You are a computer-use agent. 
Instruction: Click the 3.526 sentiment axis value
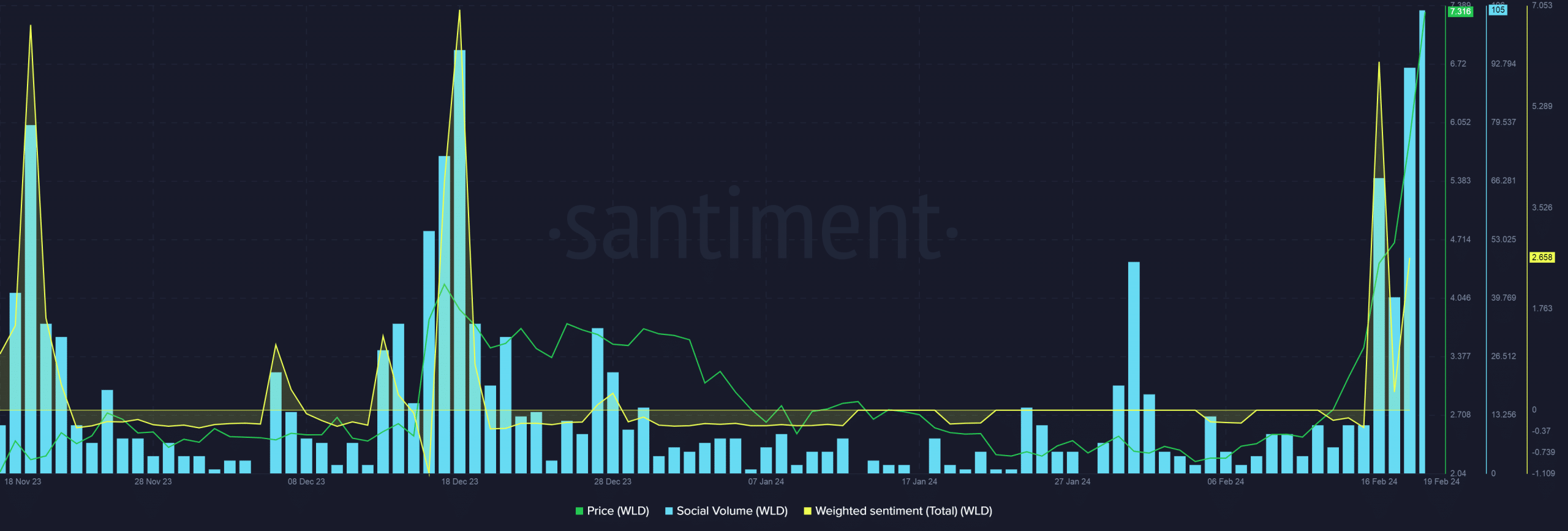(1542, 208)
